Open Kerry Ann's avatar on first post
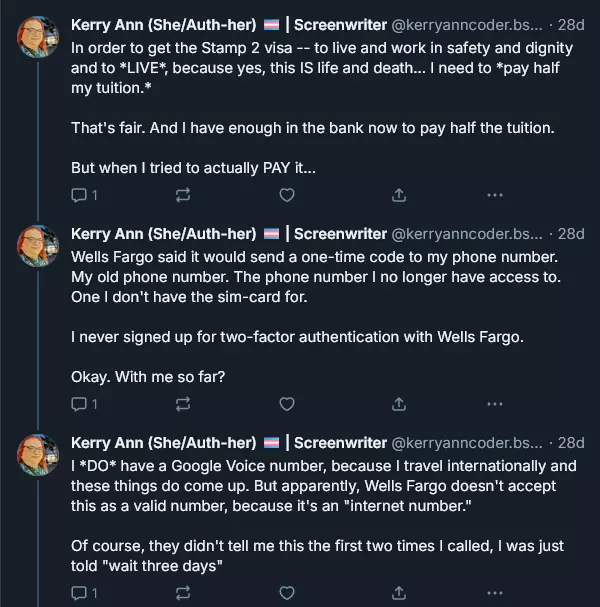This screenshot has height=607, width=600. coord(39,36)
